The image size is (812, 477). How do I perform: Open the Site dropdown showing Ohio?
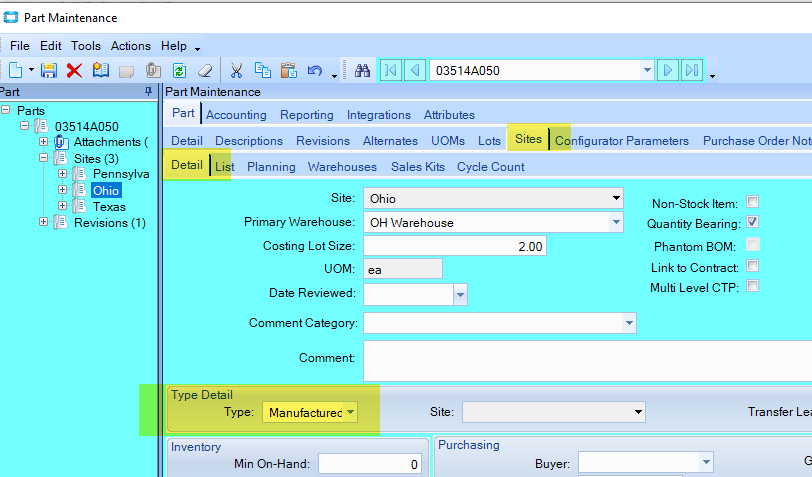tap(616, 198)
